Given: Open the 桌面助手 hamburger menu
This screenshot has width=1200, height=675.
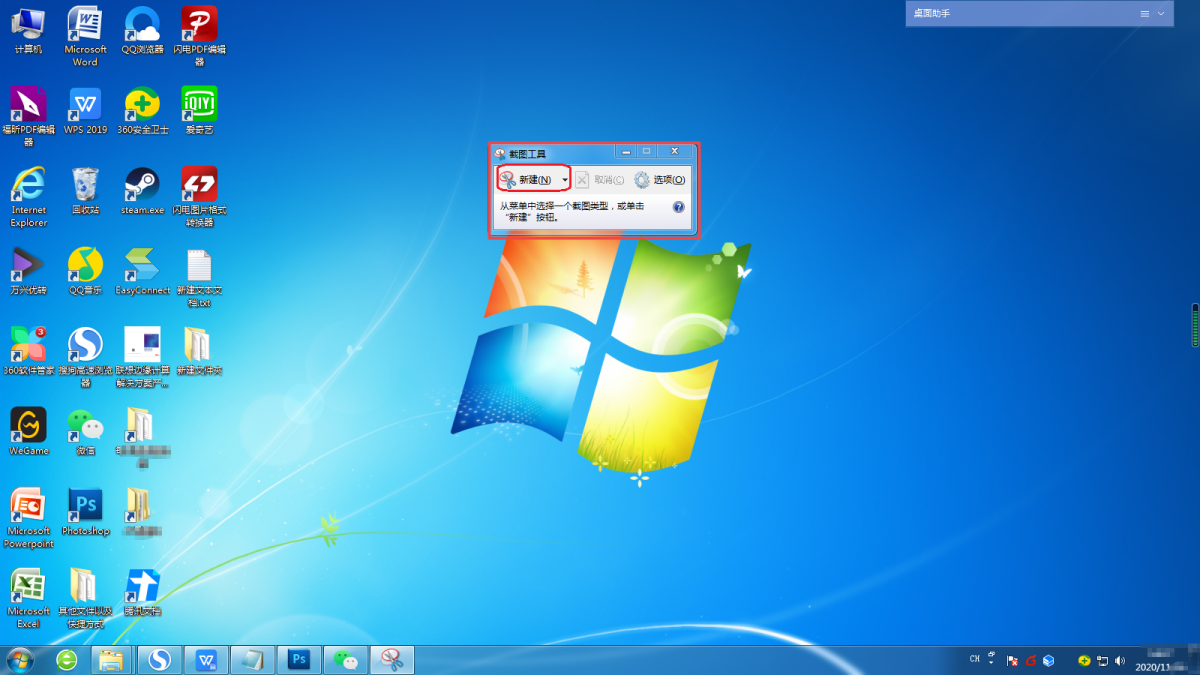Looking at the screenshot, I should click(x=1145, y=14).
